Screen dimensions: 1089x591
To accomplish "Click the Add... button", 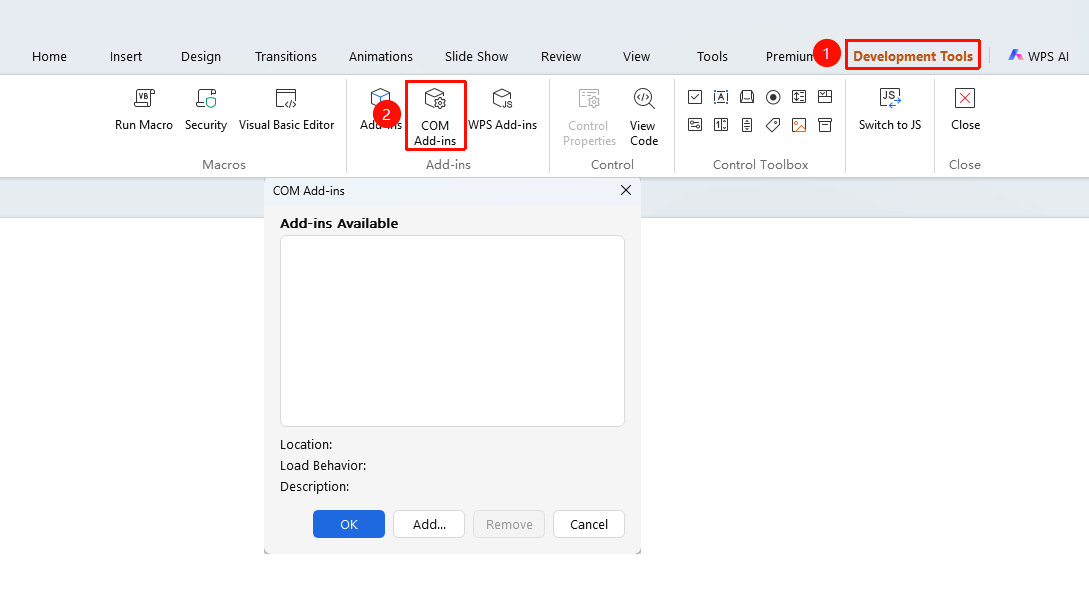I will point(429,524).
